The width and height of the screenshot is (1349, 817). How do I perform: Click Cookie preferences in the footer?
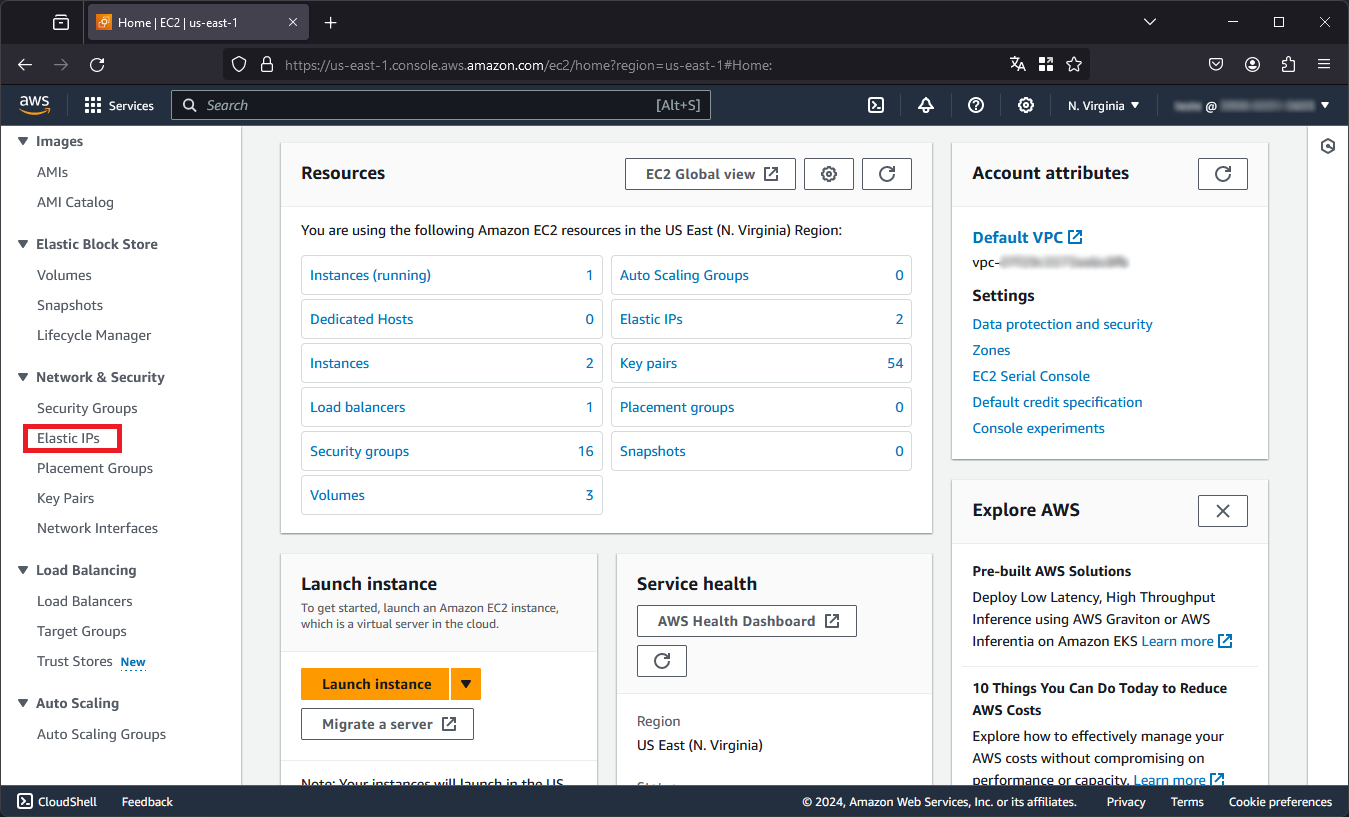[1280, 802]
